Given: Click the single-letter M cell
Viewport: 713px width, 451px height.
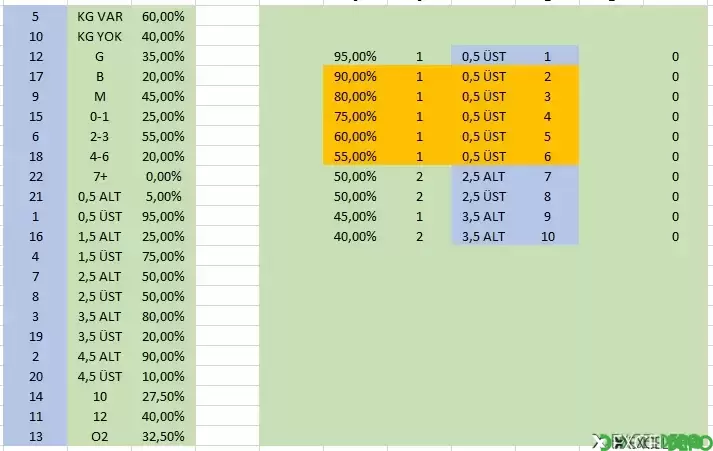Looking at the screenshot, I should point(100,96).
